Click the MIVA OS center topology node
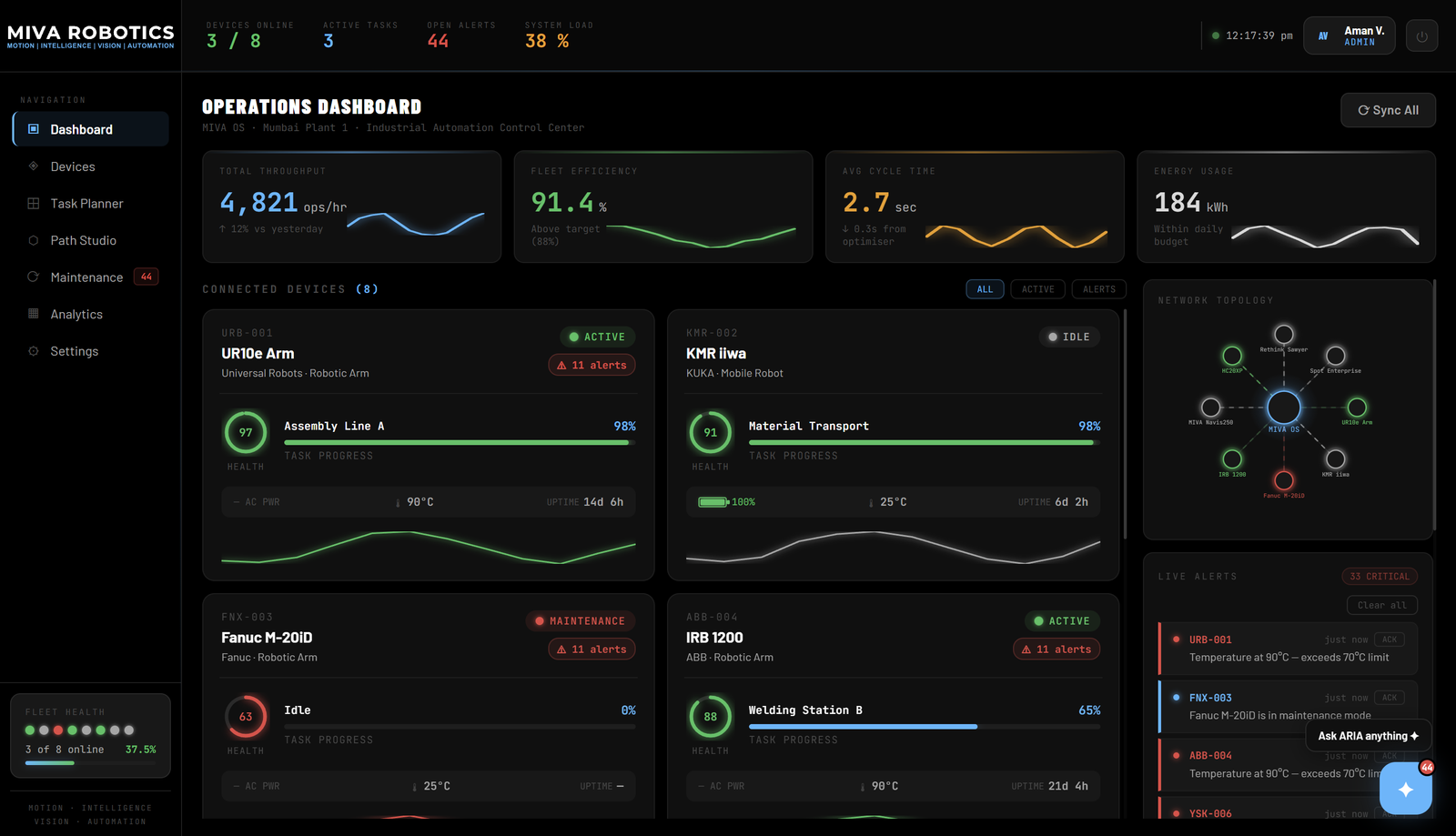The width and height of the screenshot is (1456, 836). point(1284,408)
